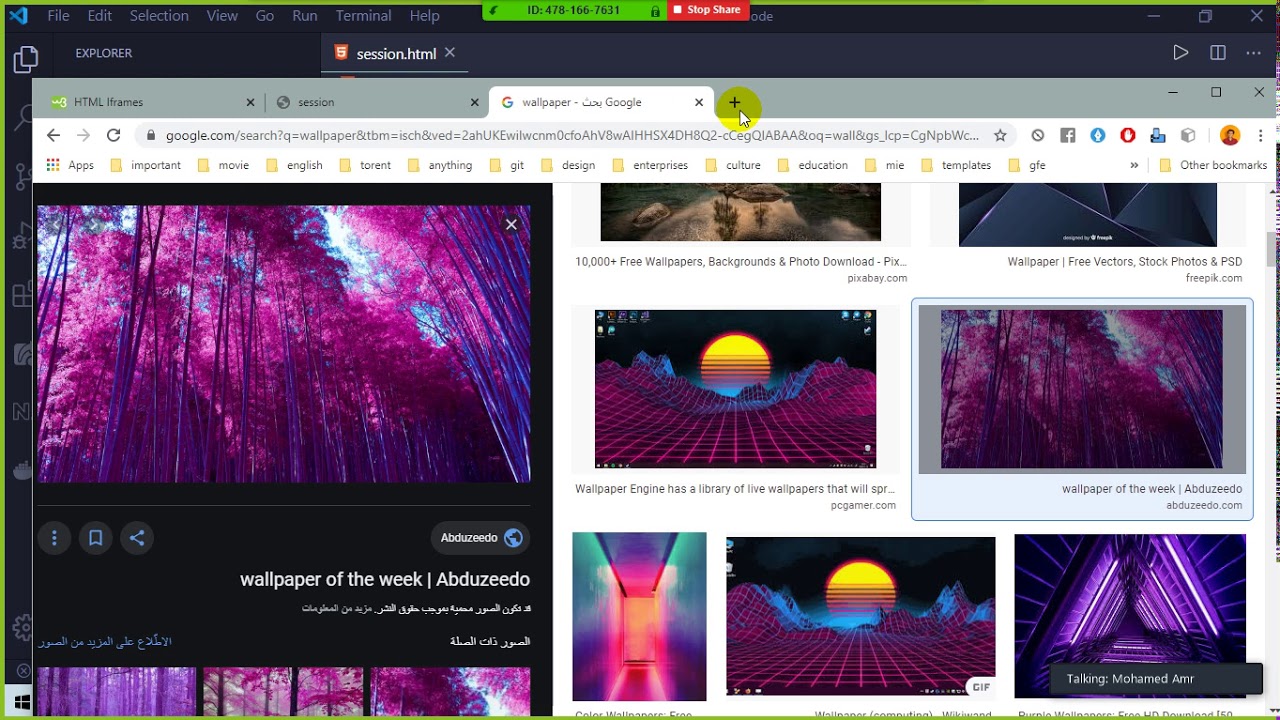This screenshot has height=720, width=1280.
Task: Open the important bookmarks folder
Action: point(146,165)
